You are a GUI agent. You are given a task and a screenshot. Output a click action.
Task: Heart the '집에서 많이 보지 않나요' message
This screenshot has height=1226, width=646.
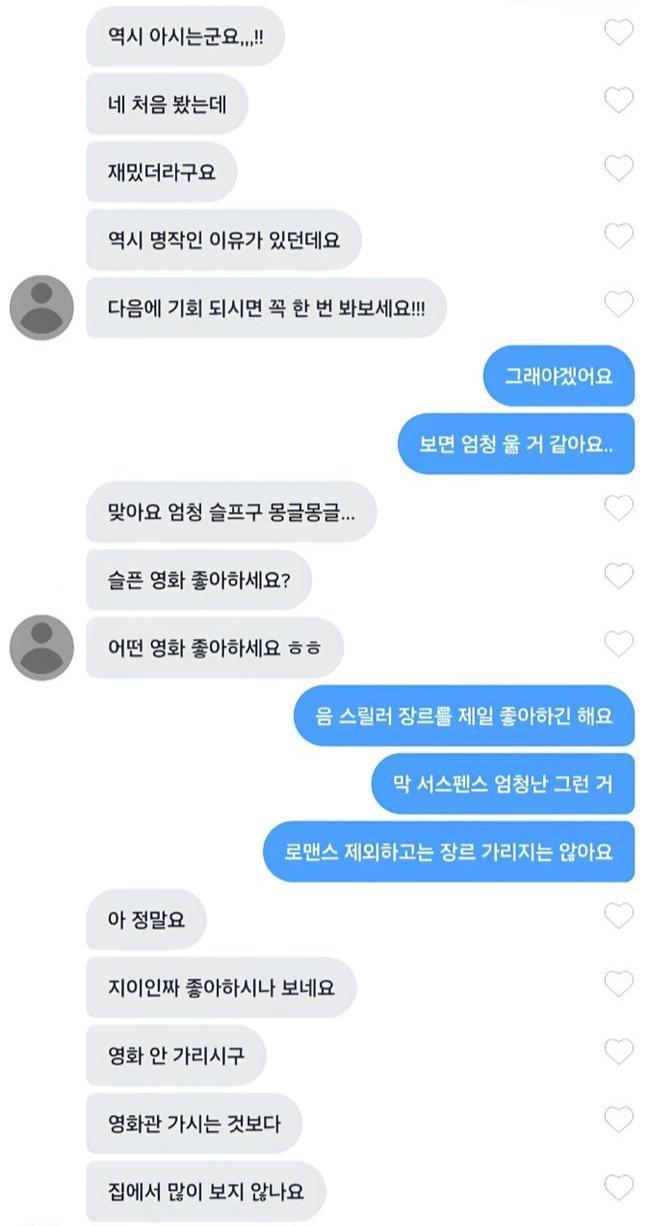click(x=619, y=1188)
